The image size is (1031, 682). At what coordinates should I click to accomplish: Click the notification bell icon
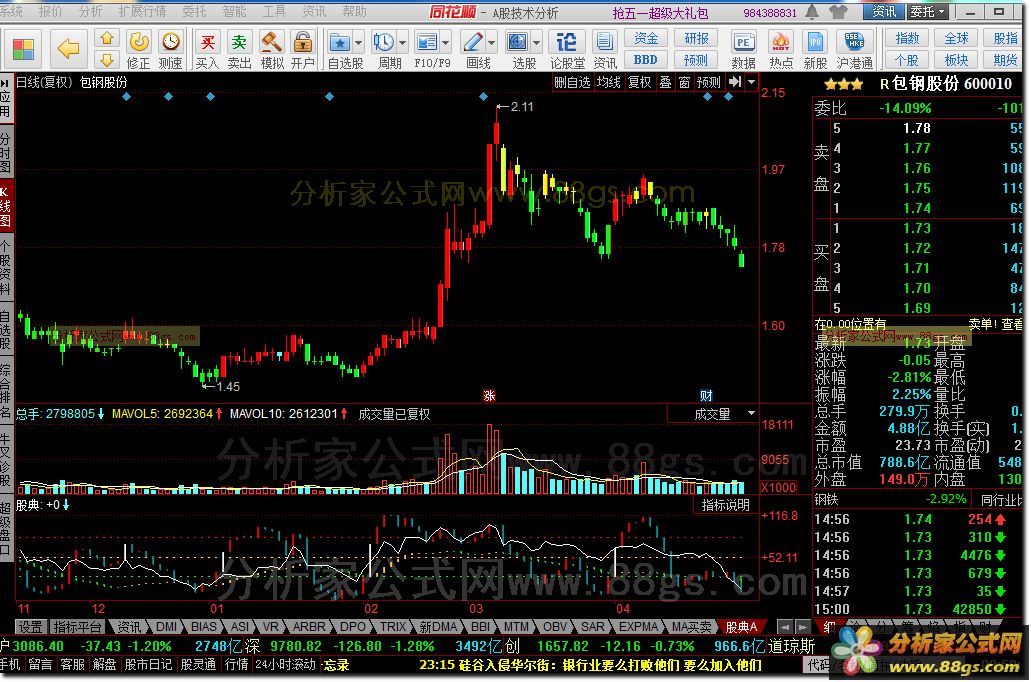pos(813,11)
